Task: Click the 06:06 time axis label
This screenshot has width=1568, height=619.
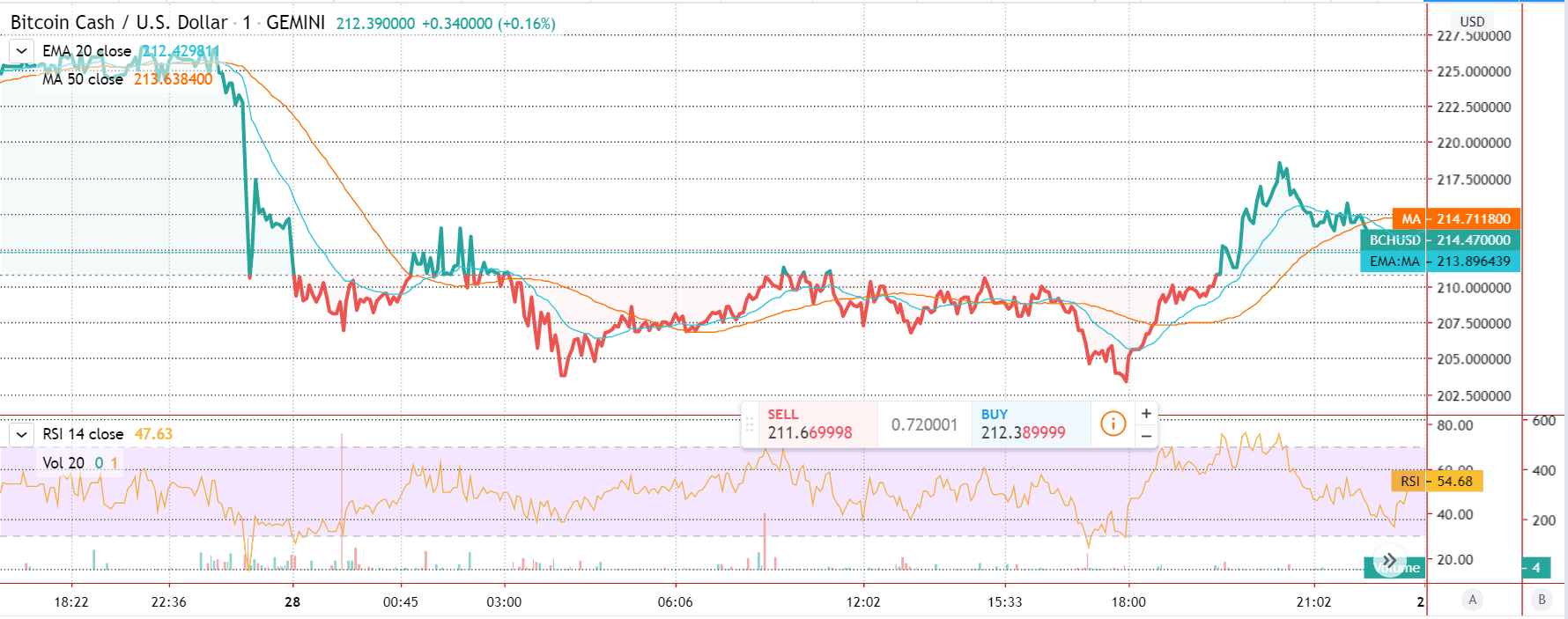Action: click(676, 602)
